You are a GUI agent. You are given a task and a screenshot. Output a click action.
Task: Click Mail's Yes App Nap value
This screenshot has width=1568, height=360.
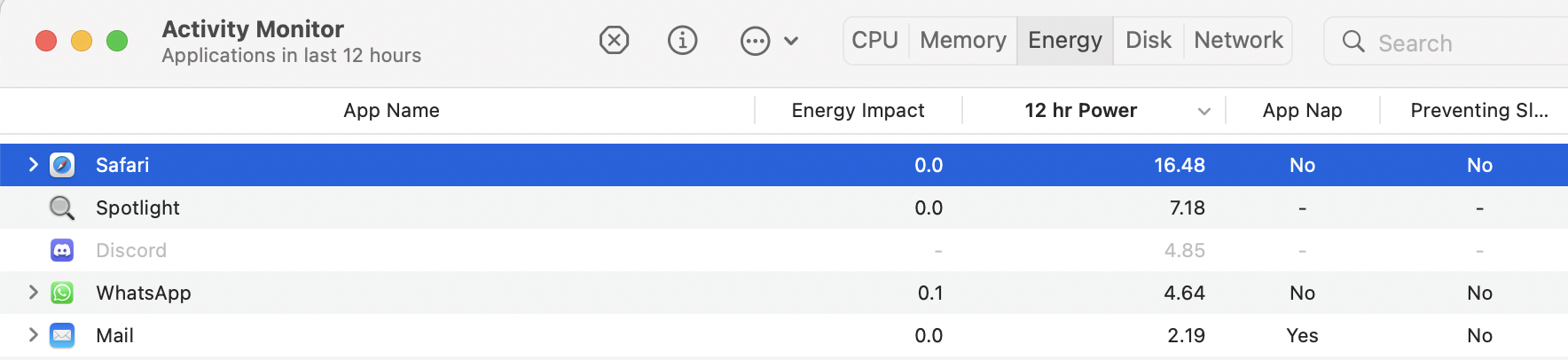(x=1302, y=335)
